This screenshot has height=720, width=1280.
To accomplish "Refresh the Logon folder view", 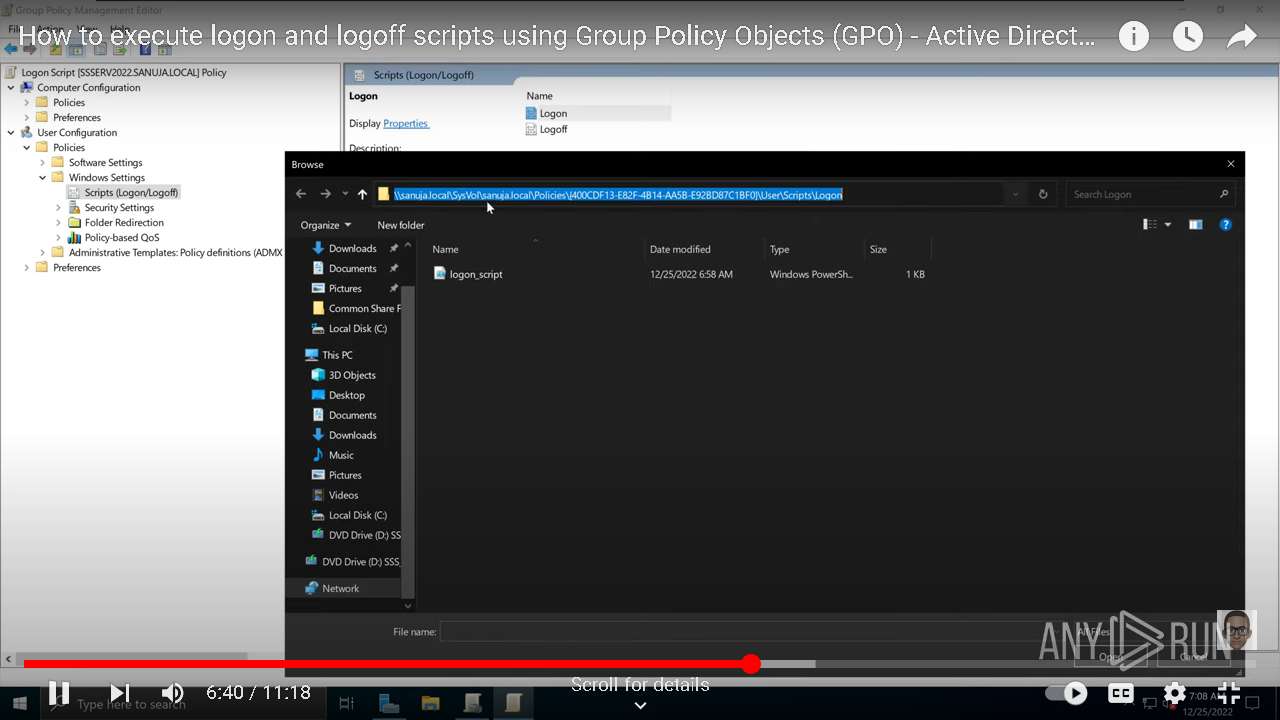I will click(1043, 194).
